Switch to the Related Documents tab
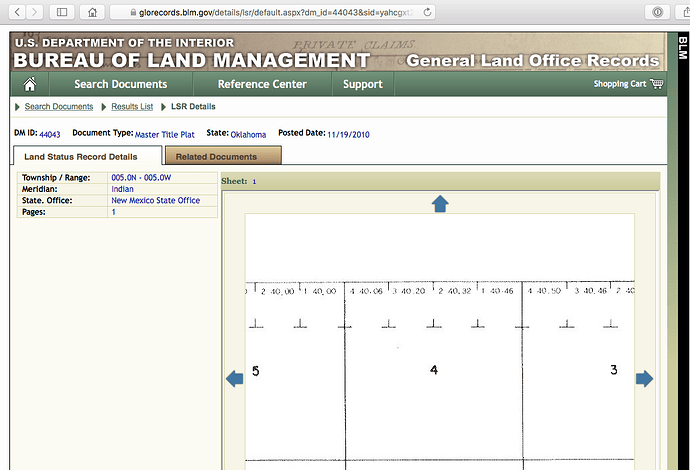Screen dimensions: 690x470 click(223, 156)
